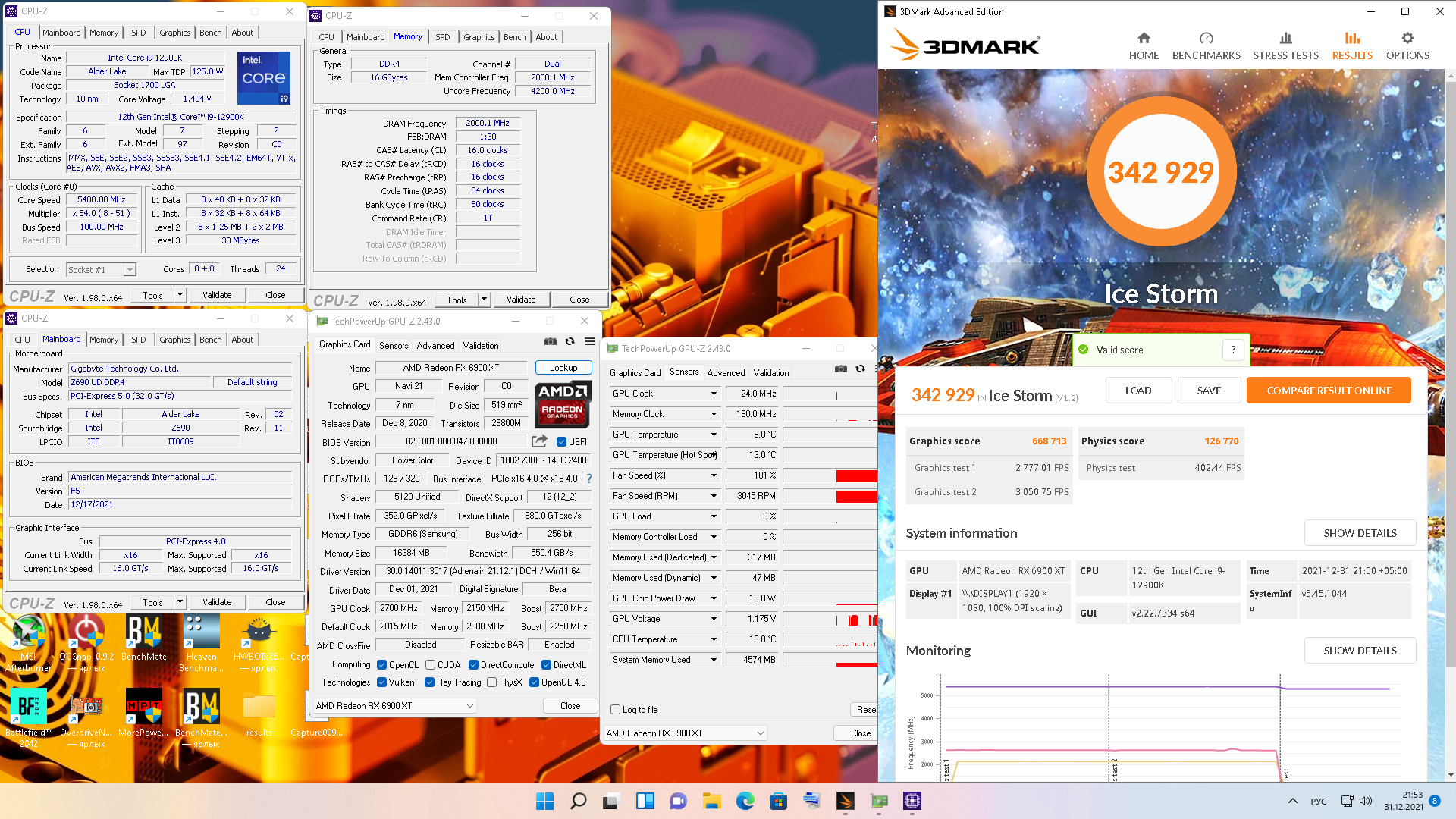Expand GPU Clock sensor dropdown
The height and width of the screenshot is (819, 1456).
point(714,394)
